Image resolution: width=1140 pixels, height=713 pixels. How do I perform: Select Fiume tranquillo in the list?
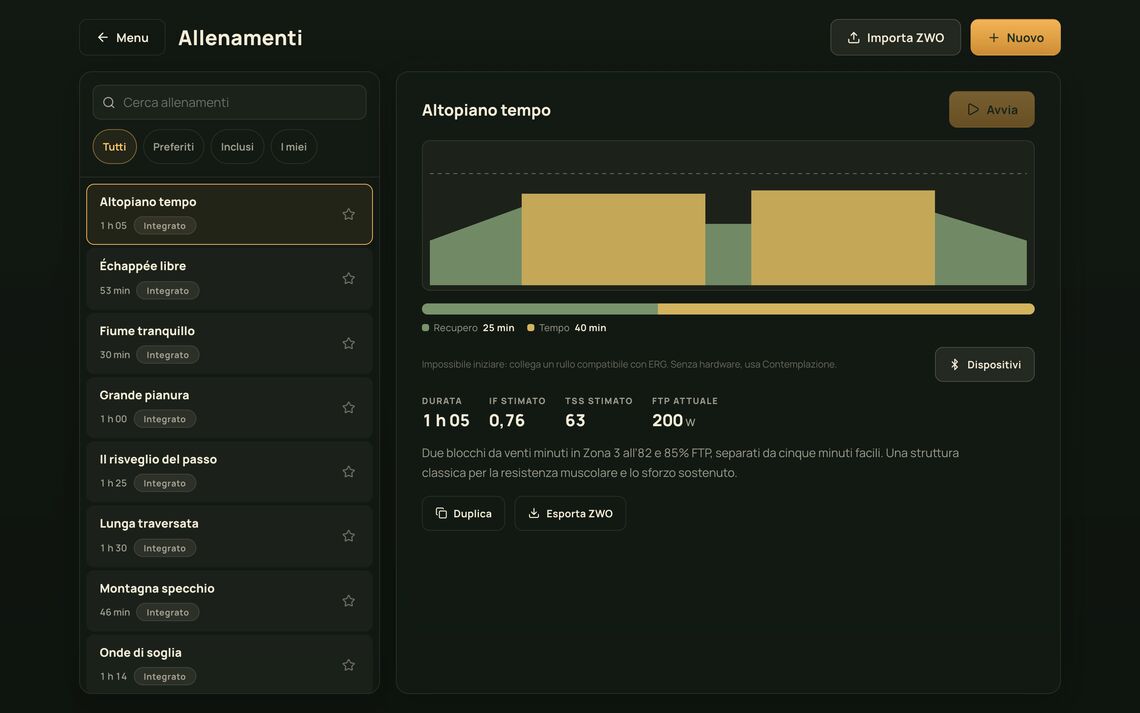[x=229, y=343]
